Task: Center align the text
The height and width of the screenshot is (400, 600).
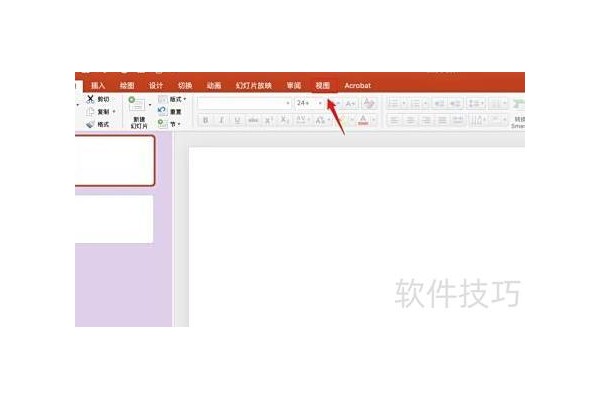Action: [x=410, y=121]
